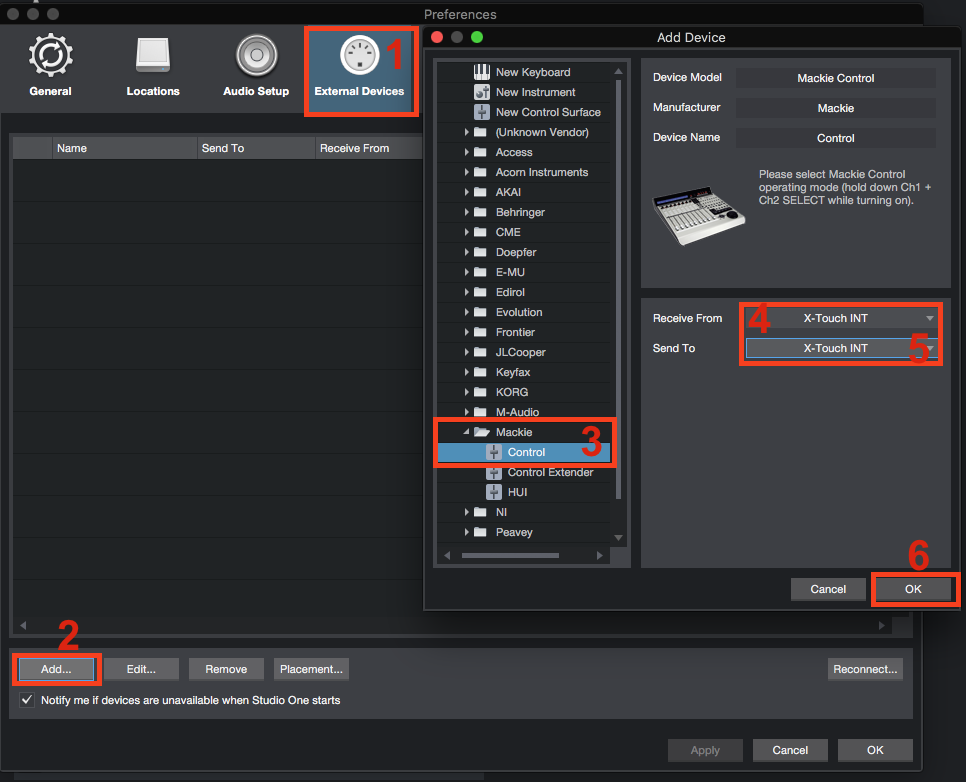Open the General preferences gear icon
This screenshot has width=966, height=782.
[x=50, y=57]
